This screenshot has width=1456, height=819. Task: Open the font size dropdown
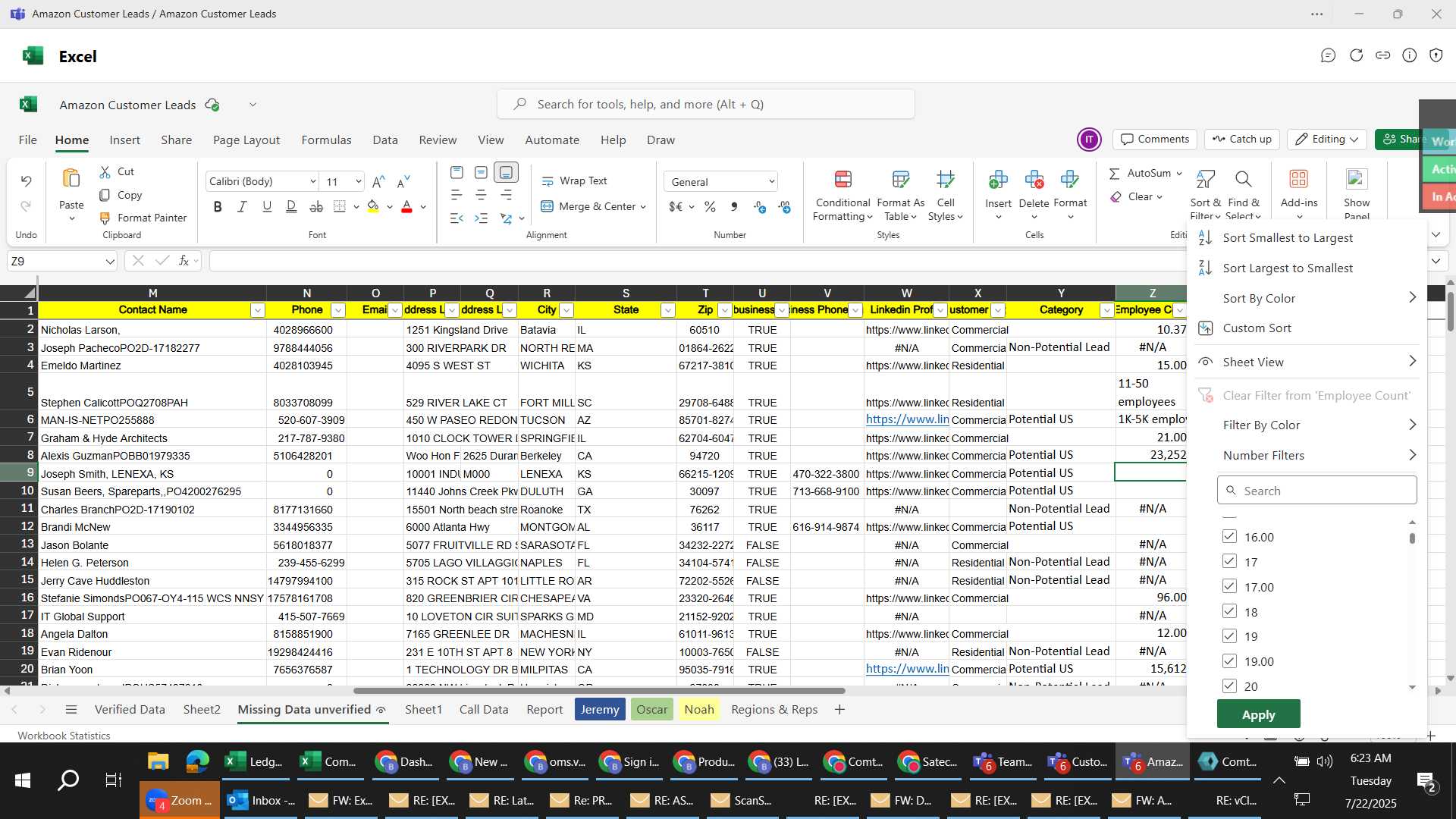pos(358,182)
